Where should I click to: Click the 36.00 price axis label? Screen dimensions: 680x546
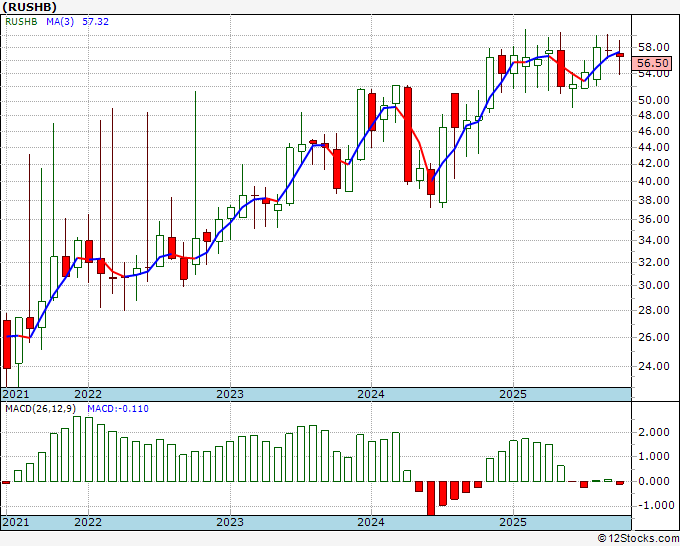pyautogui.click(x=653, y=219)
